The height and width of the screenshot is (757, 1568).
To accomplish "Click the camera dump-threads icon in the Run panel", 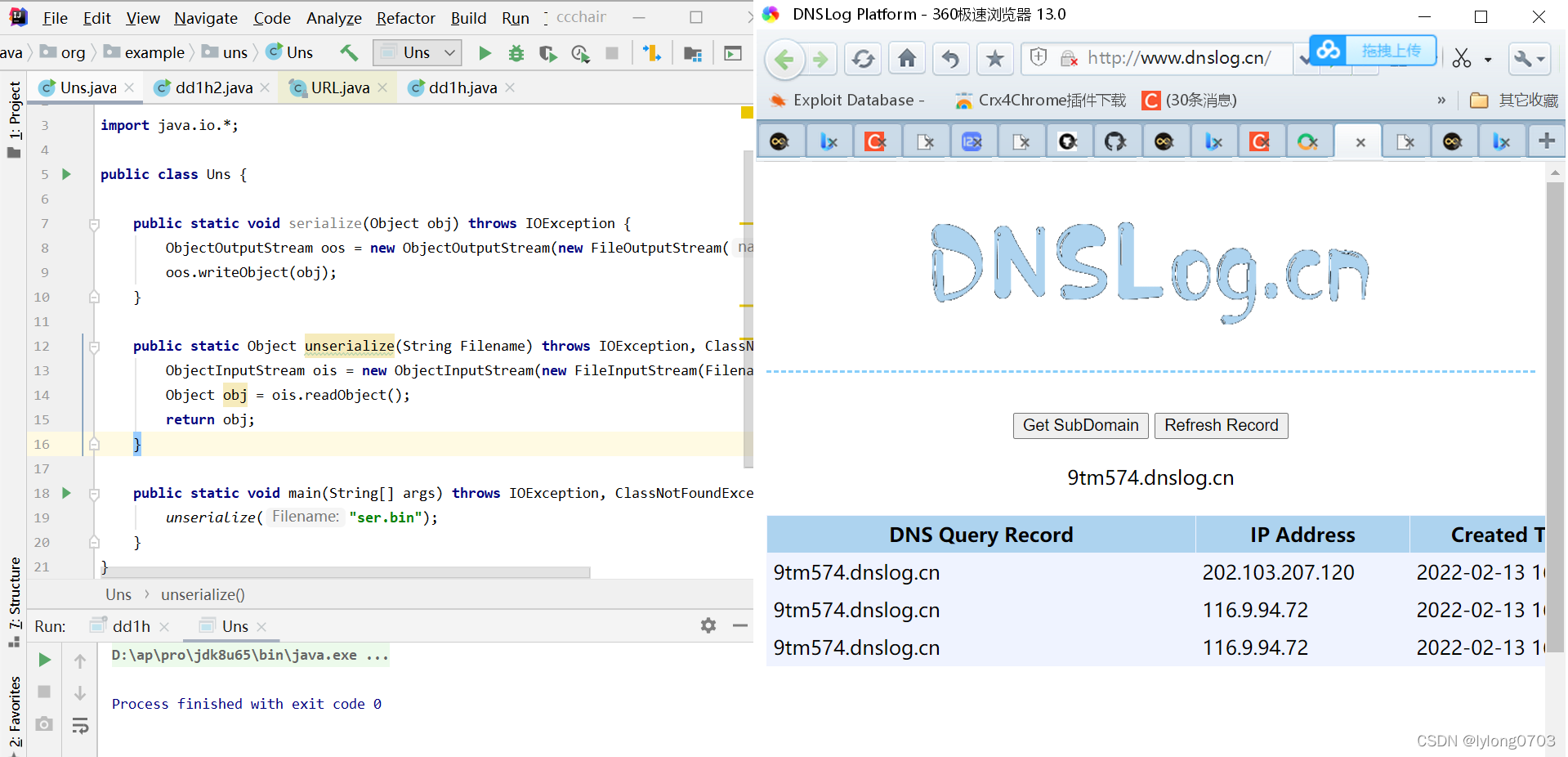I will [x=44, y=724].
